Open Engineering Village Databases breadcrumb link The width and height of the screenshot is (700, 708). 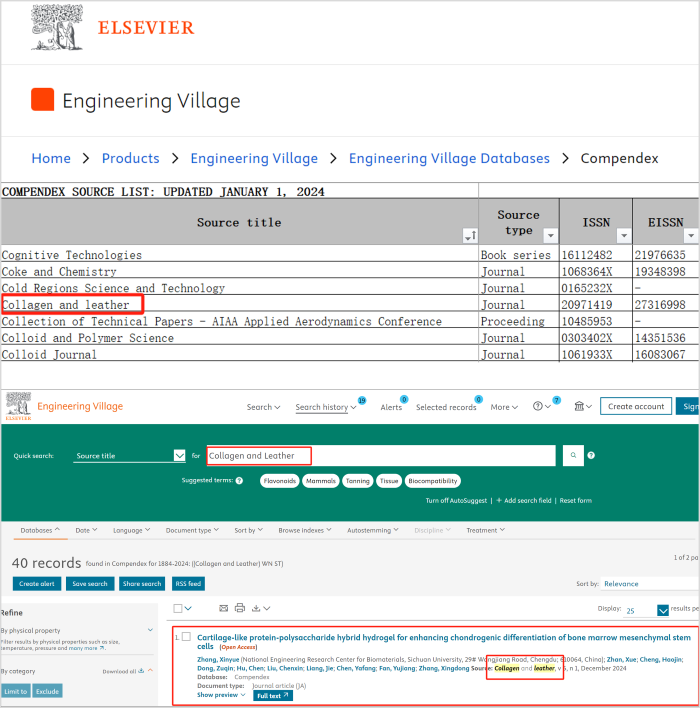coord(449,158)
